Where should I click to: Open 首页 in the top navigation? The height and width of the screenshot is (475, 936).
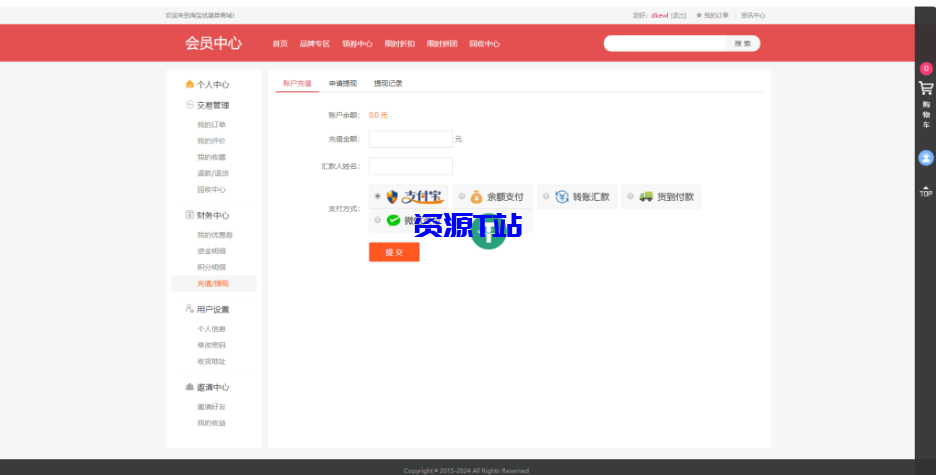(x=280, y=44)
